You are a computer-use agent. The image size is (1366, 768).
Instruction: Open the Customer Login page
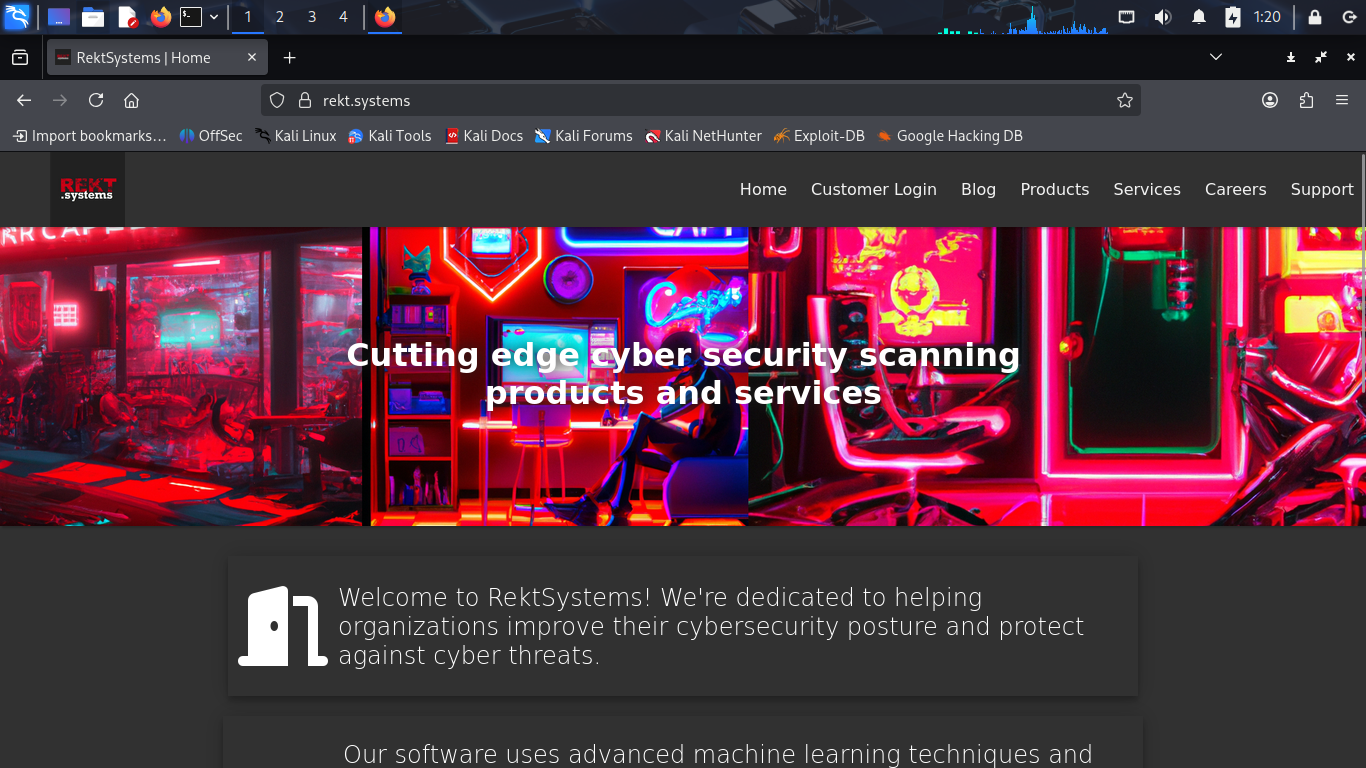point(873,189)
